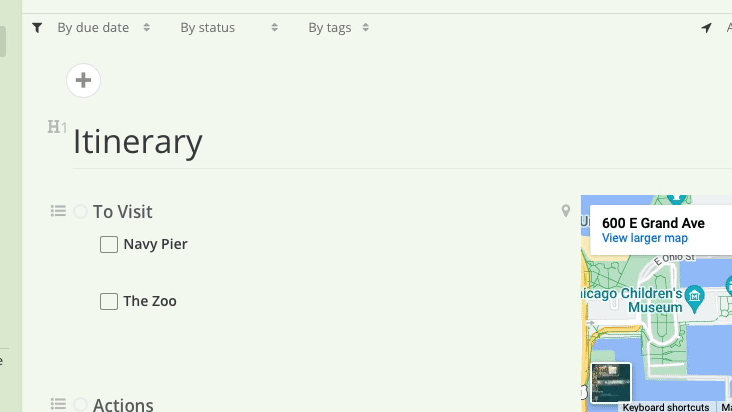Open the View larger map link

click(645, 238)
